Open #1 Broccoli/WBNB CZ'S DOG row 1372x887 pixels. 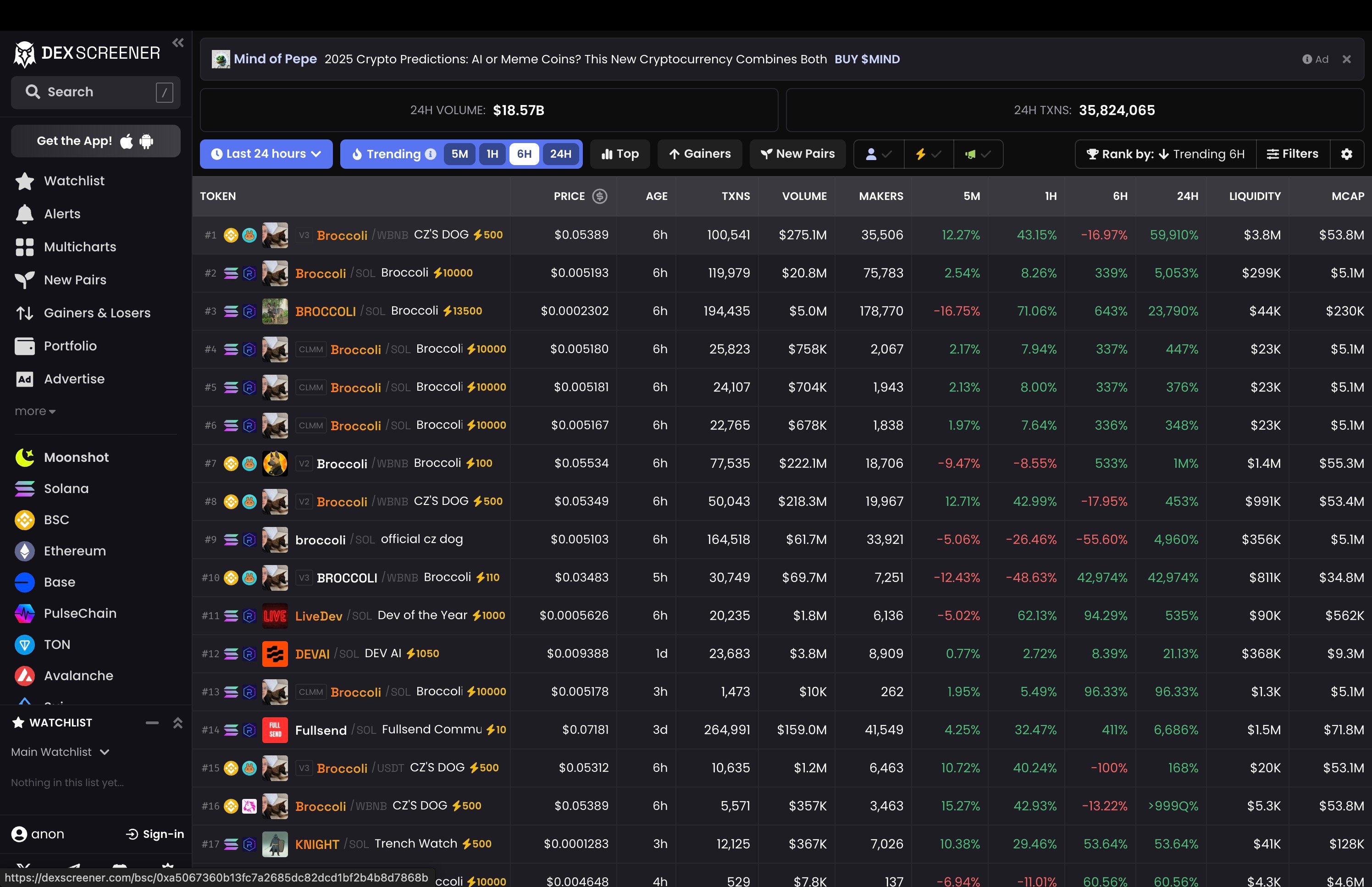pos(782,235)
